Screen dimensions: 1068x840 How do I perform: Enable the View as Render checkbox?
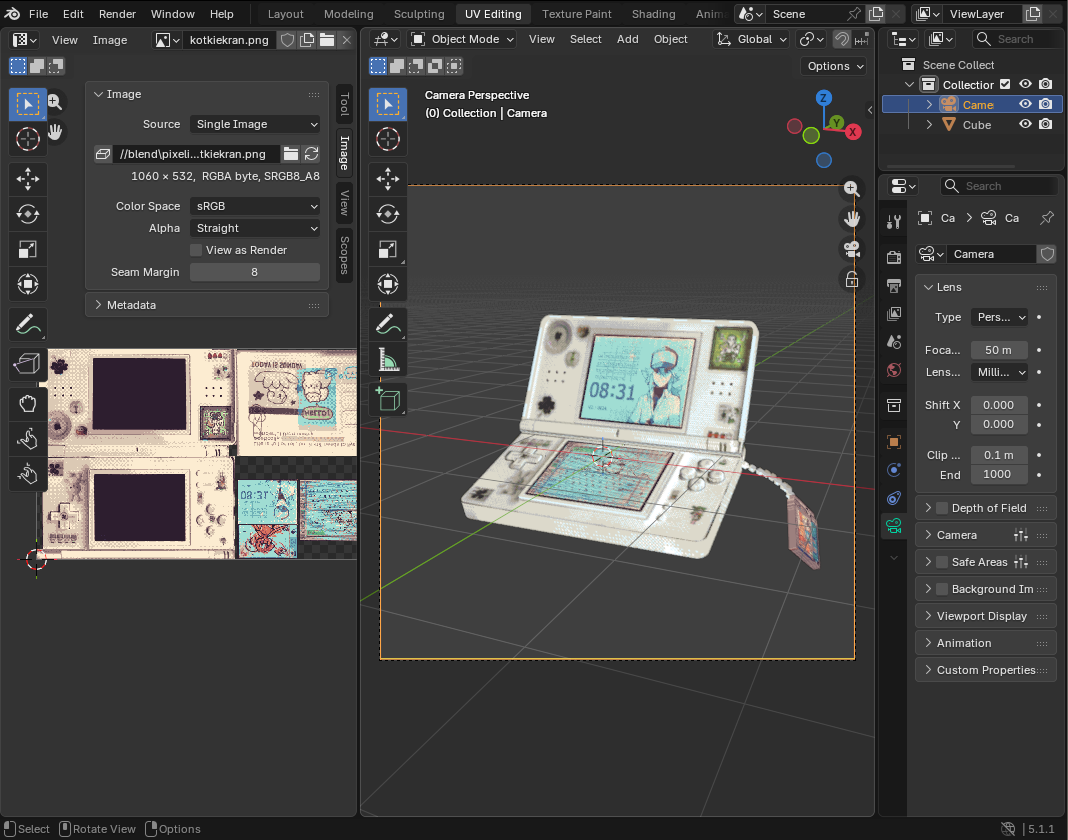point(196,250)
